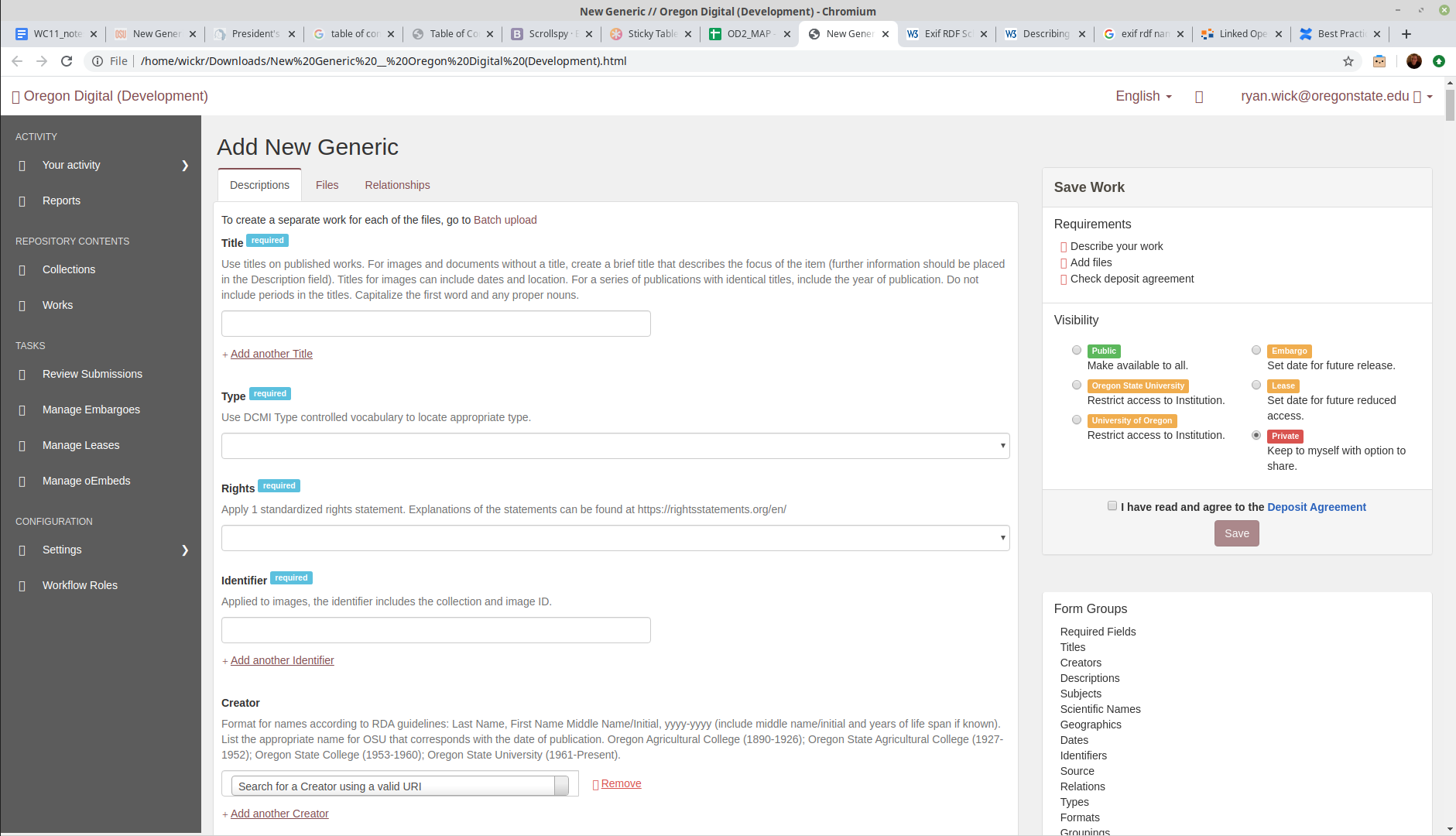Jump to Required Fields in Form Groups
This screenshot has height=836, width=1456.
point(1098,632)
